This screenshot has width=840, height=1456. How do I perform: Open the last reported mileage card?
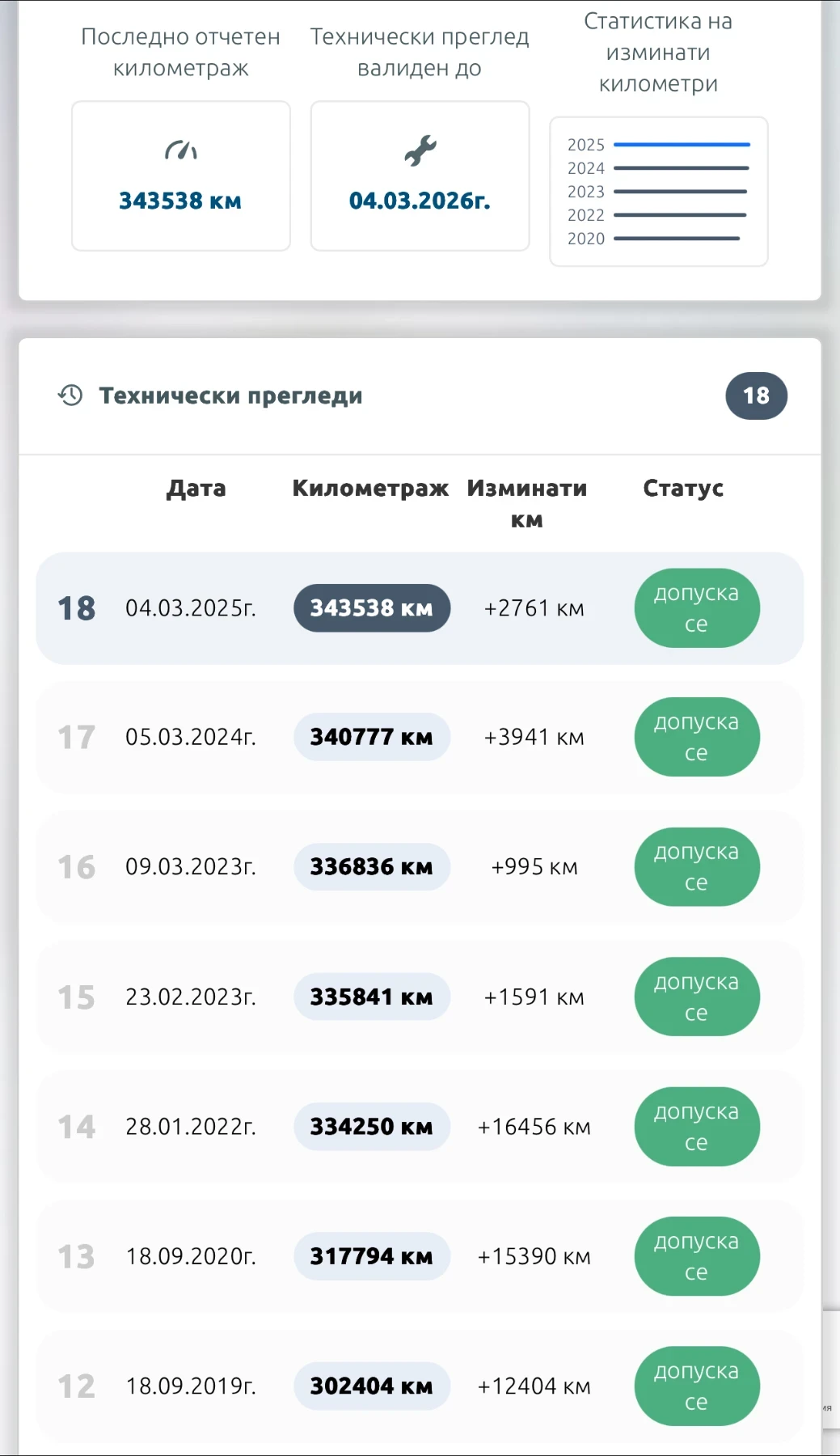click(181, 176)
